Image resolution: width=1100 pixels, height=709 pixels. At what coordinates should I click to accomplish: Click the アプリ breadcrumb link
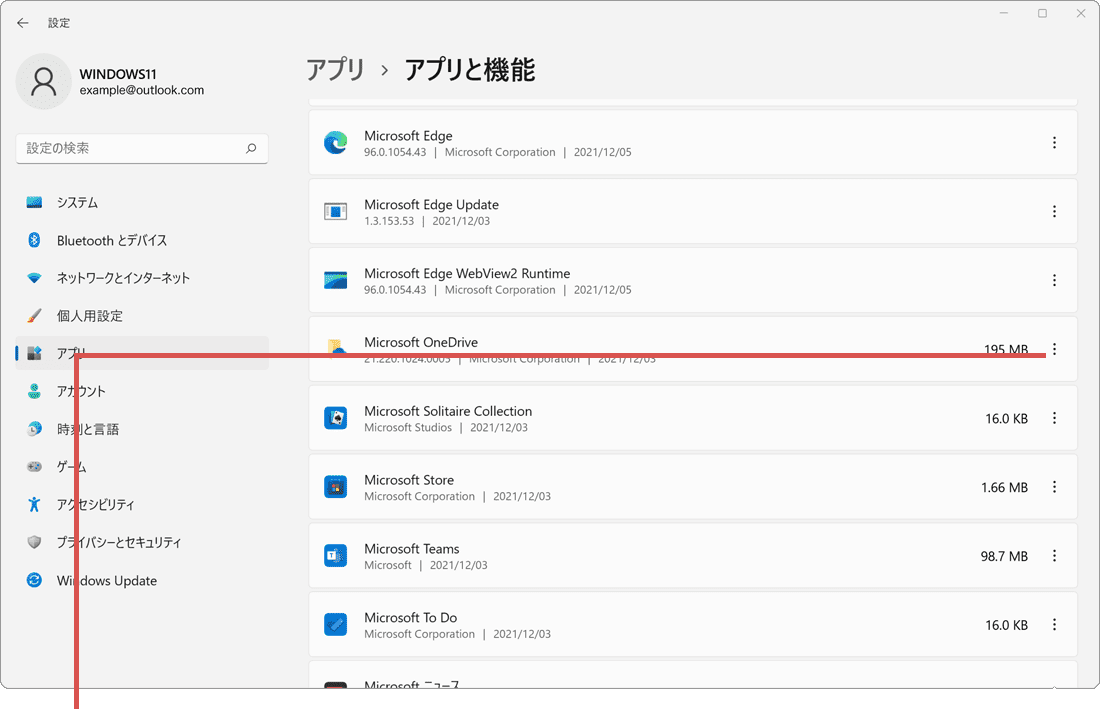(335, 70)
